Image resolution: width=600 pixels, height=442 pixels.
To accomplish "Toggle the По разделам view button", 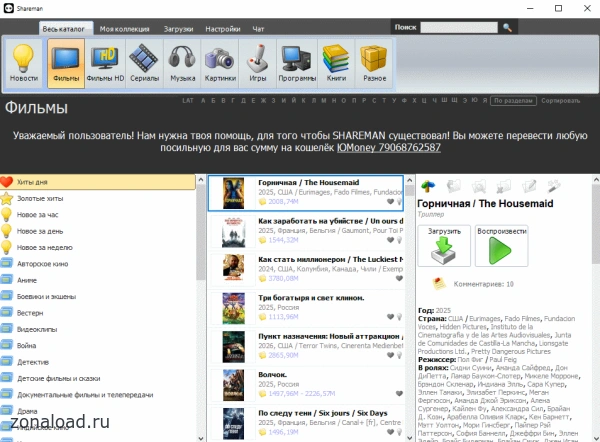I will (513, 101).
